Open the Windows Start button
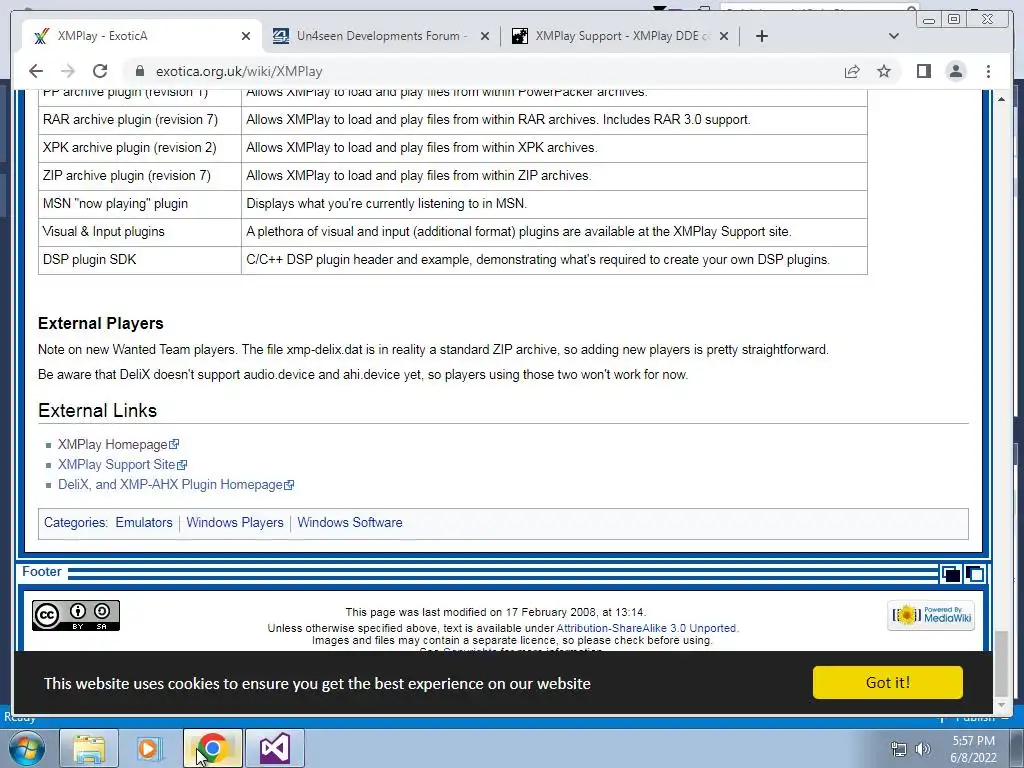Screen dimensions: 1024x768 click(27, 748)
